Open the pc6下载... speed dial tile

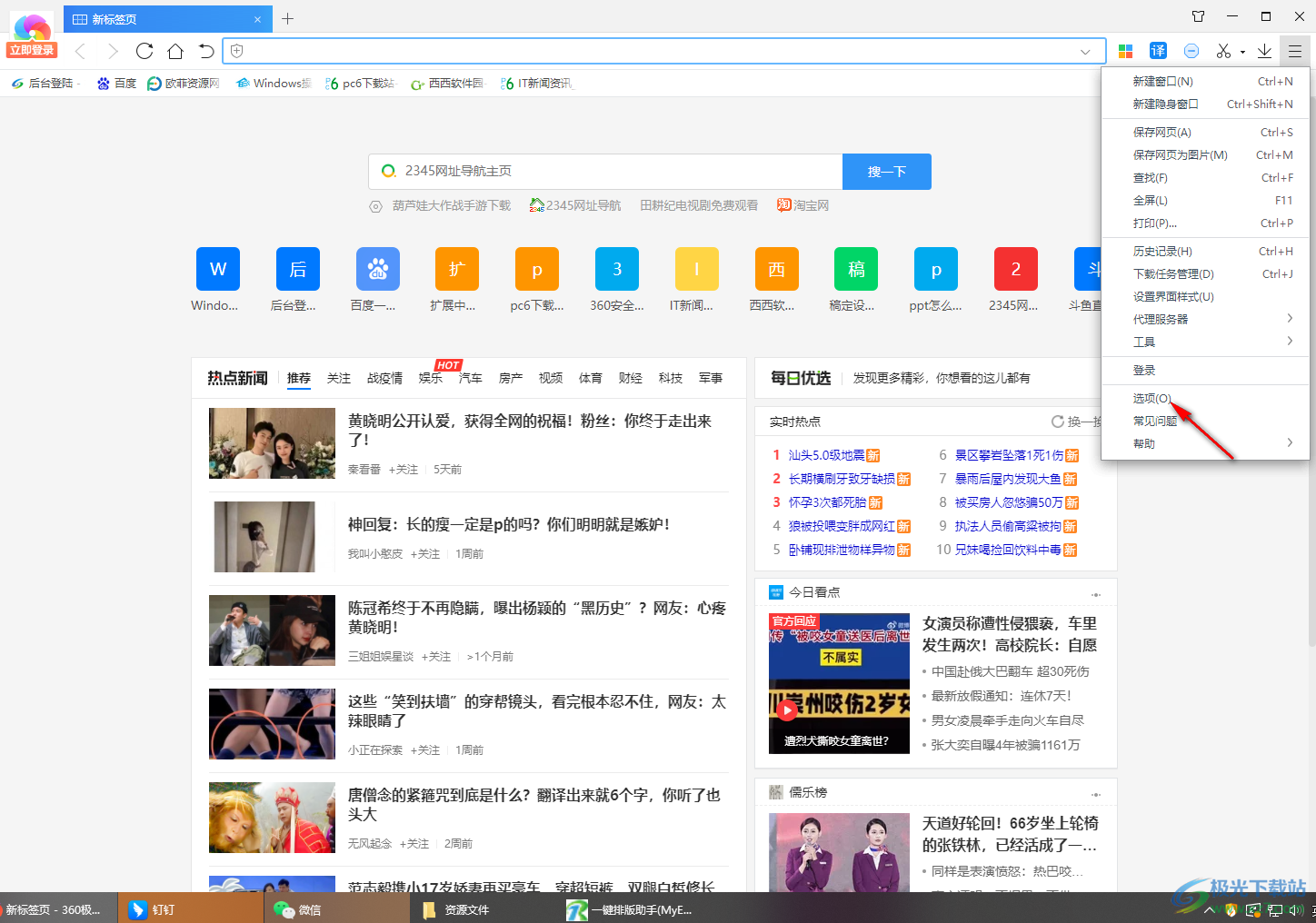coord(537,269)
